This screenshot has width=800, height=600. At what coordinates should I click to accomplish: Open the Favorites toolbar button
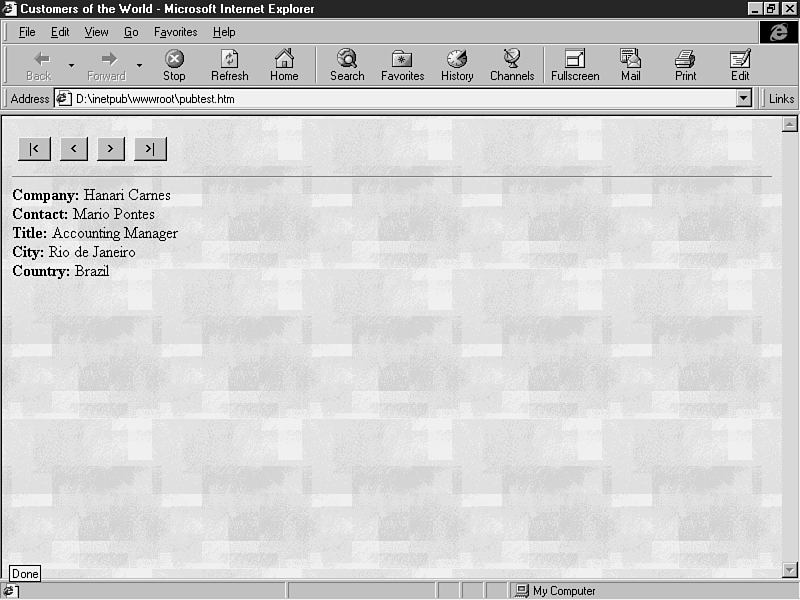pos(402,65)
